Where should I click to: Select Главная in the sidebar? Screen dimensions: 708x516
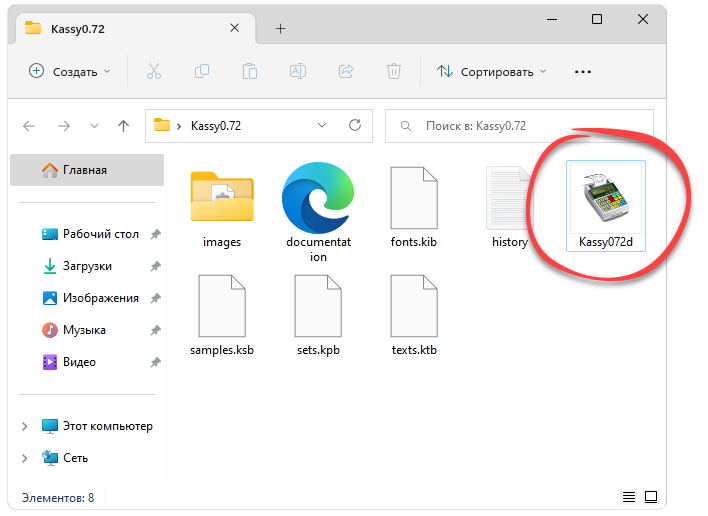pos(87,170)
